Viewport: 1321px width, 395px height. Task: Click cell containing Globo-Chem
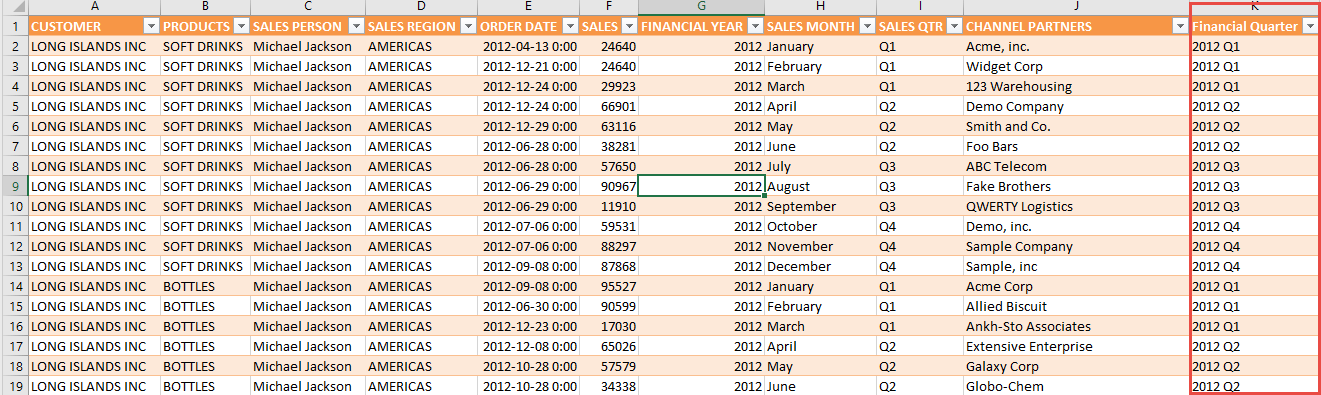click(x=1077, y=386)
